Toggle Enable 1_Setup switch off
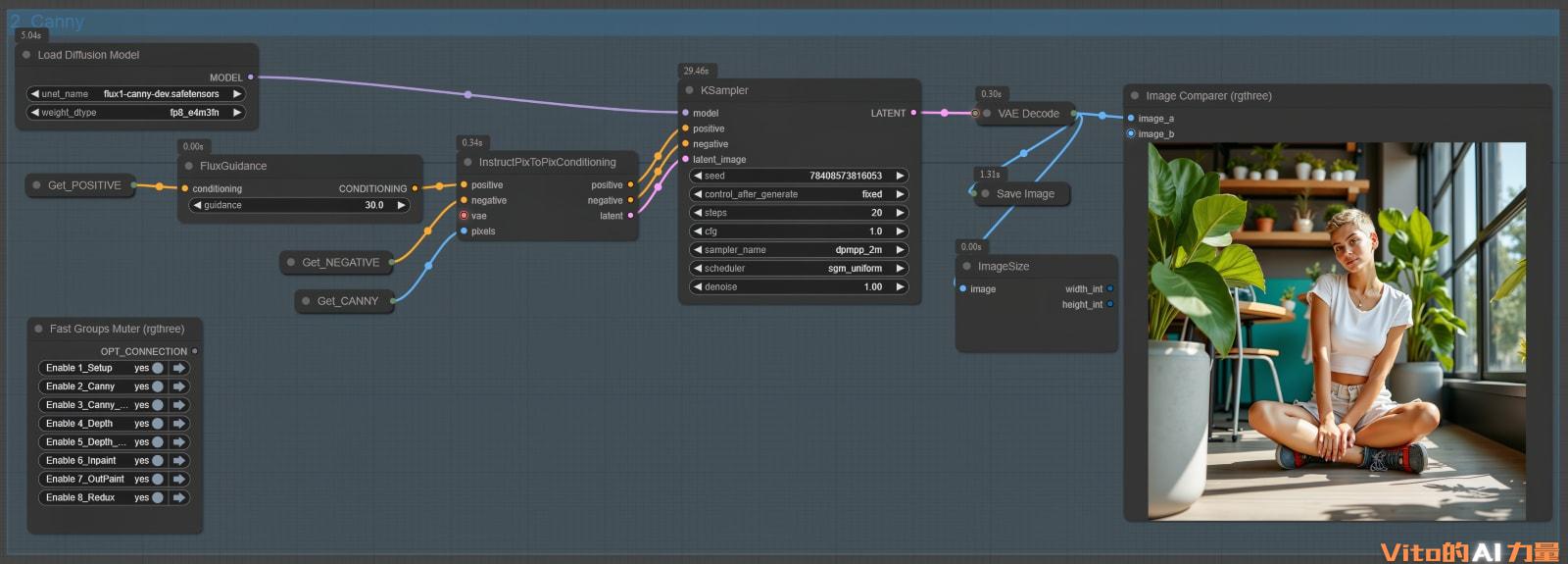Screen dimensions: 1568x564 [158, 368]
